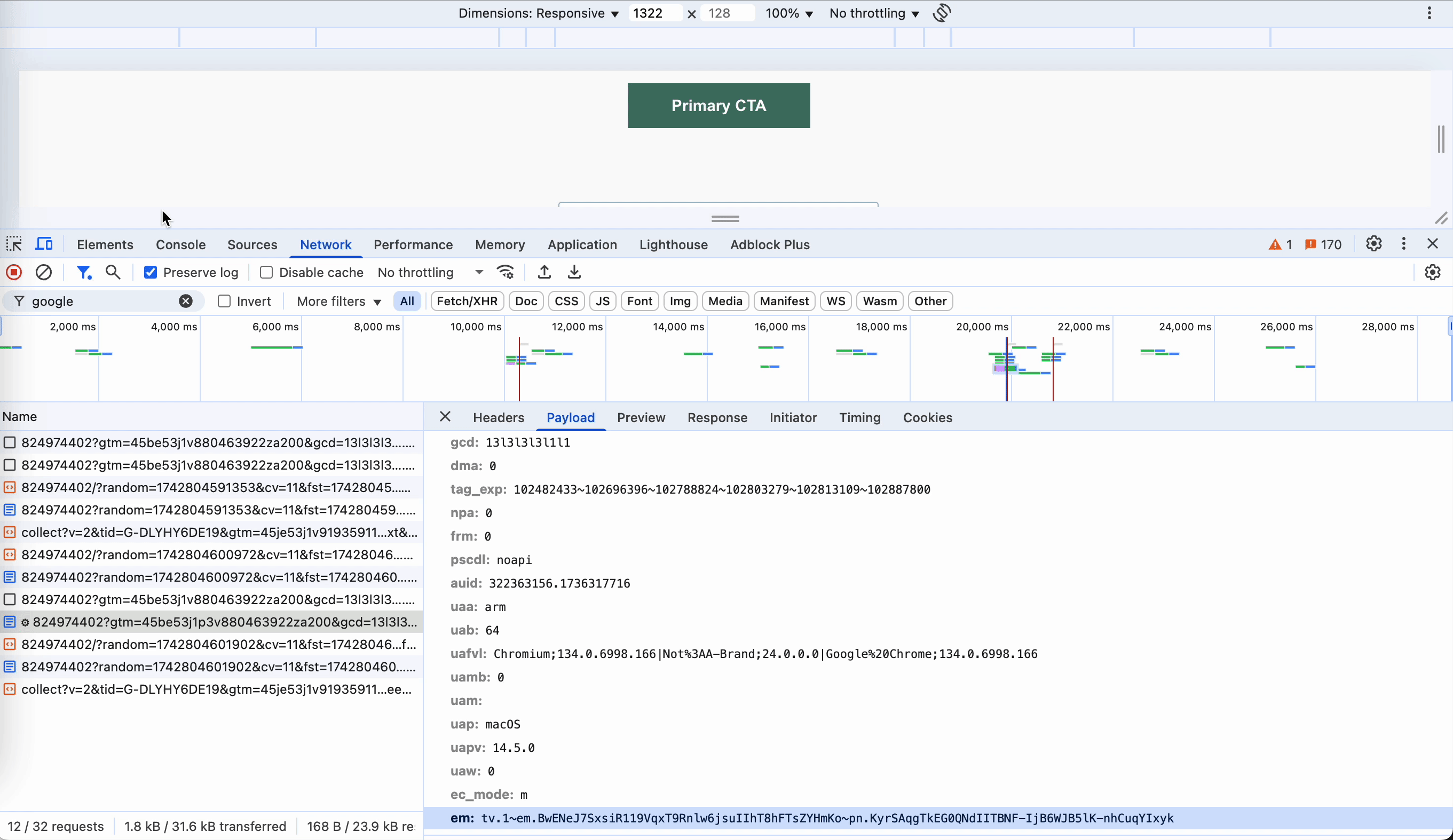Filter by JS request type
Image resolution: width=1453 pixels, height=840 pixels.
pyautogui.click(x=603, y=301)
